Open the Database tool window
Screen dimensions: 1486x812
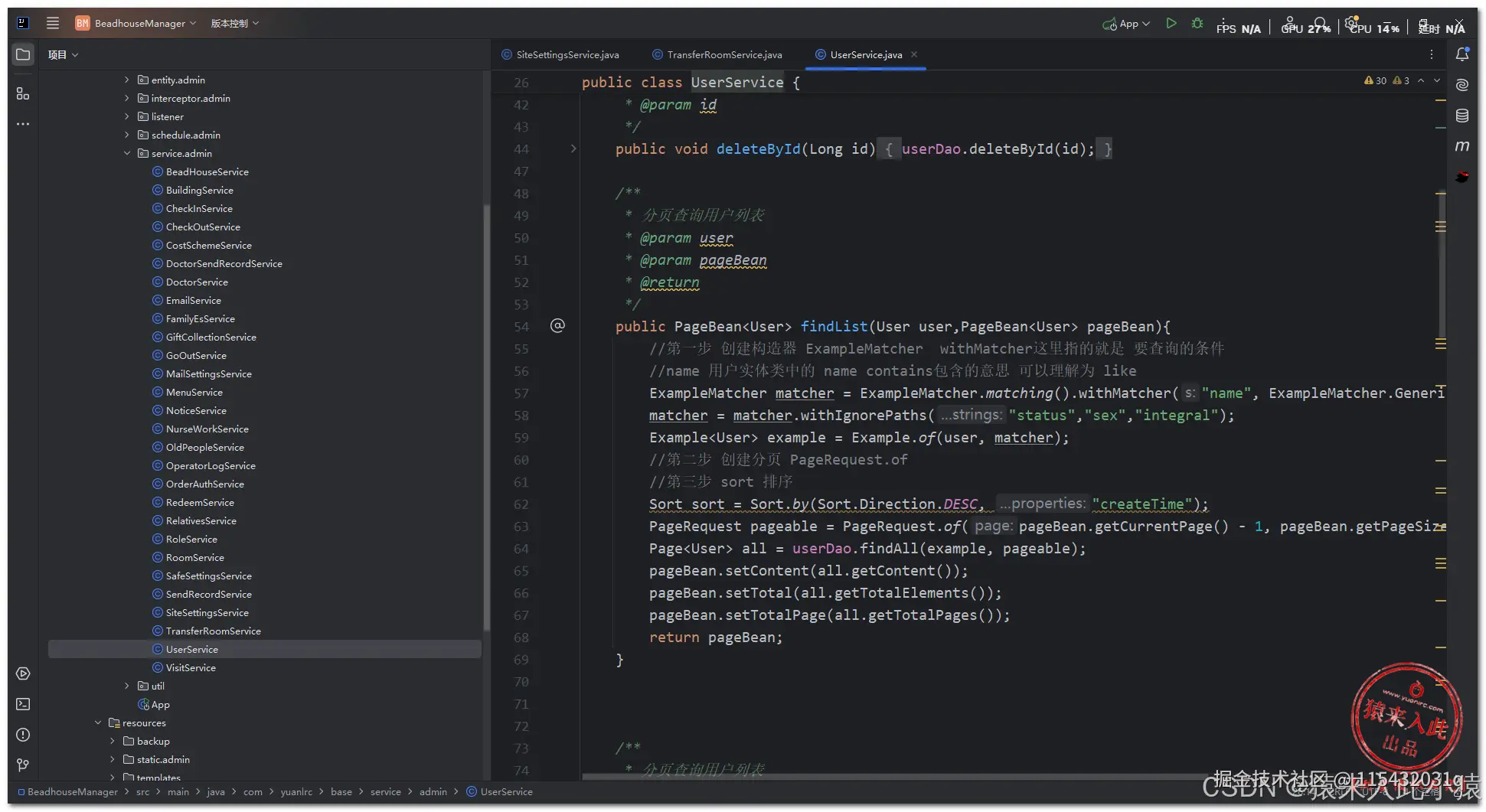coord(1462,116)
